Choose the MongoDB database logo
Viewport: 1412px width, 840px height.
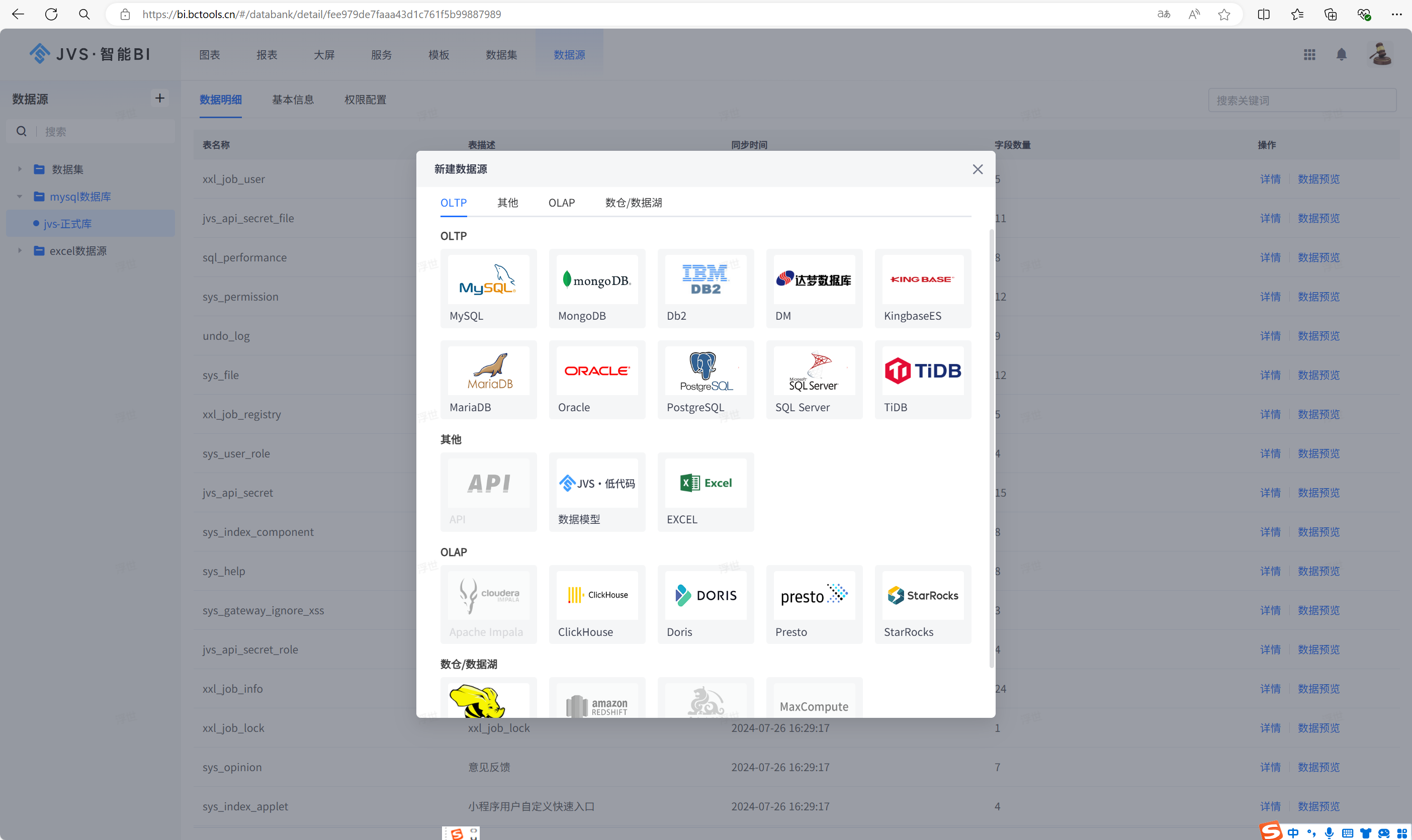click(597, 279)
